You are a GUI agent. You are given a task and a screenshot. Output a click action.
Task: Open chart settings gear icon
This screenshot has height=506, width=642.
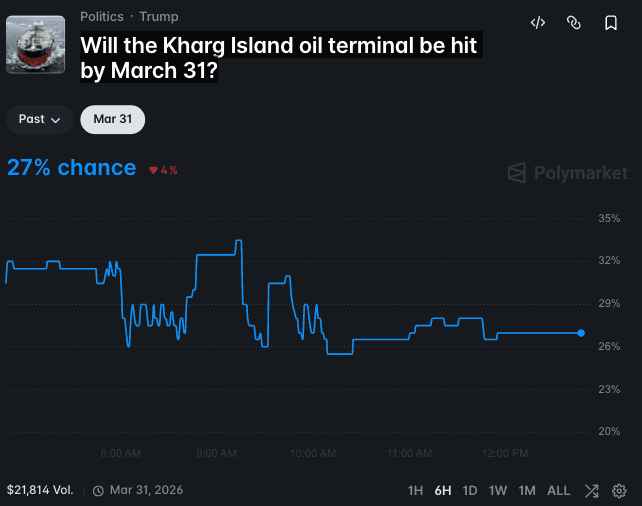[619, 491]
